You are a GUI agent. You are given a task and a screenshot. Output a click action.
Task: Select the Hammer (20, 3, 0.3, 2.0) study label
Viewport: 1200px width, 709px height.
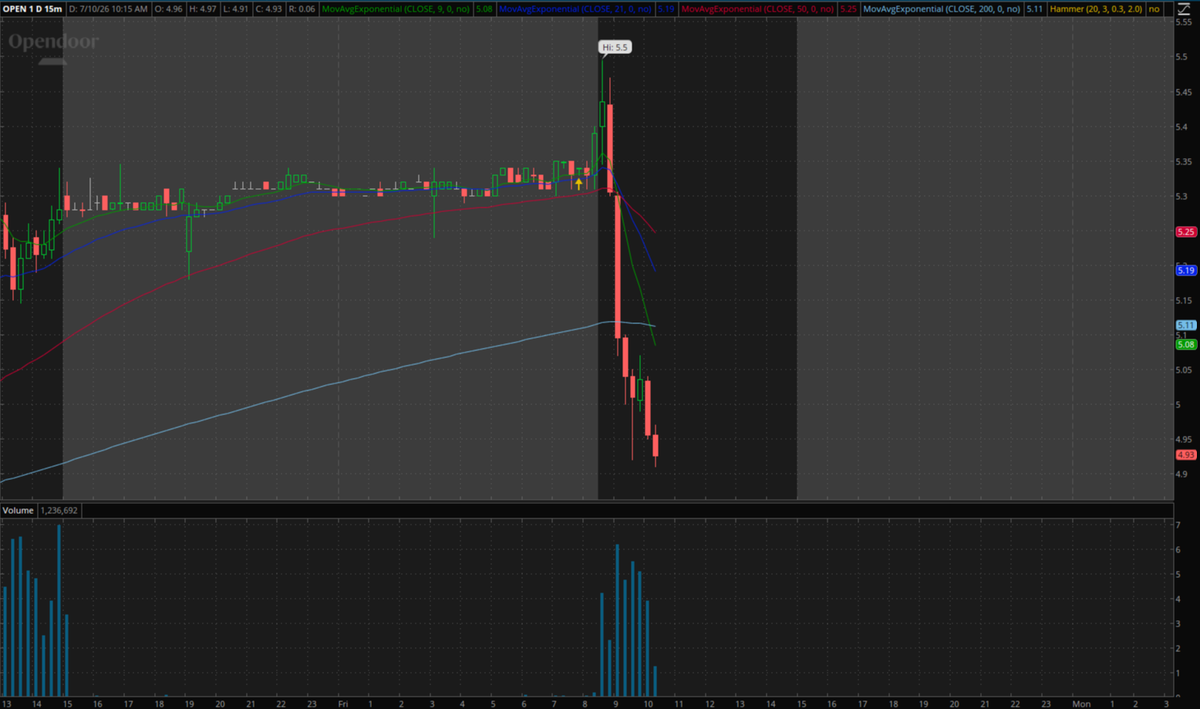1096,9
